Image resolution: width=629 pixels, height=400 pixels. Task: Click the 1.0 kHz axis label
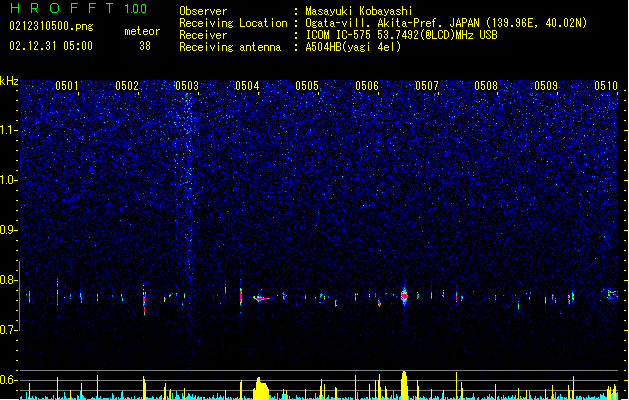coord(8,180)
